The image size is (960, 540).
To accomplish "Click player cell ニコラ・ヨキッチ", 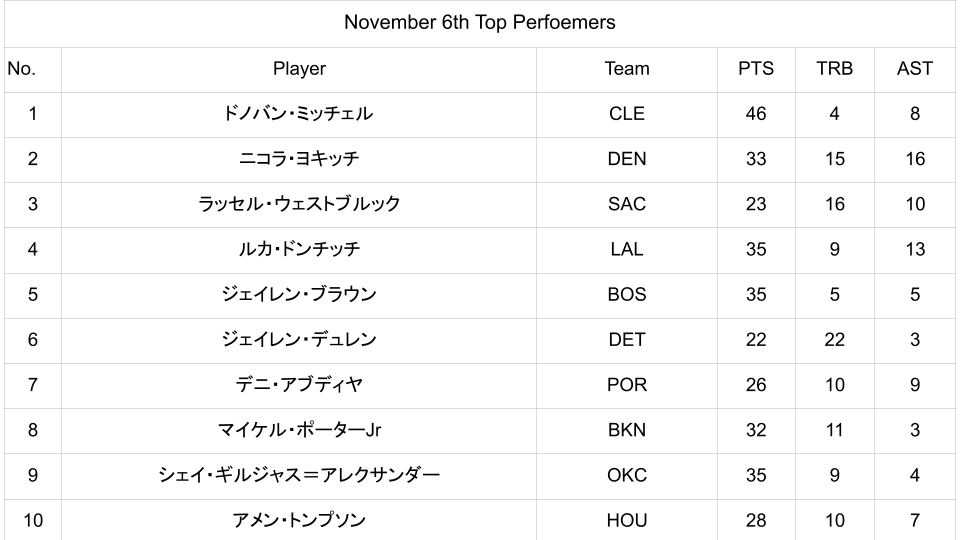I will point(299,159).
